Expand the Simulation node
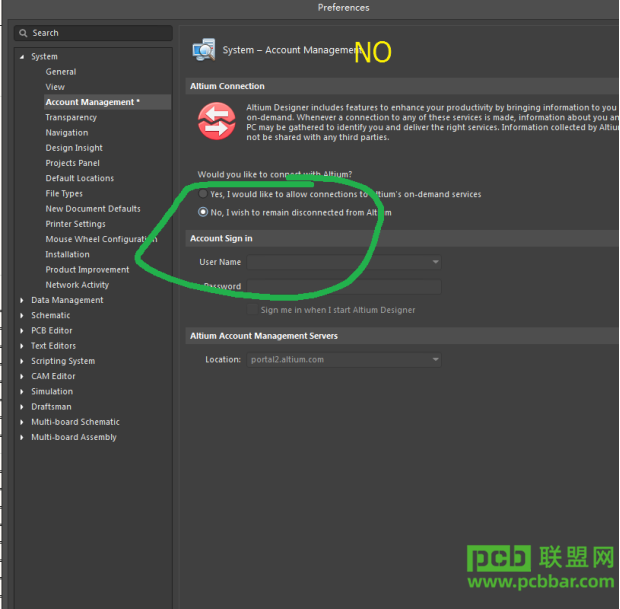This screenshot has height=609, width=620. [x=22, y=392]
